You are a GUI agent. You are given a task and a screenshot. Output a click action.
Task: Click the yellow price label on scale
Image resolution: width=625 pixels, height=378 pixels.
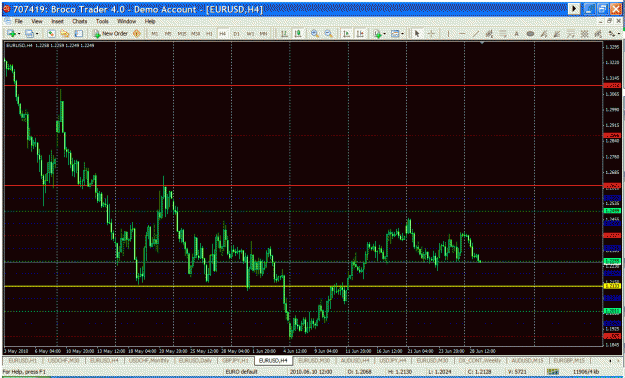[x=612, y=286]
